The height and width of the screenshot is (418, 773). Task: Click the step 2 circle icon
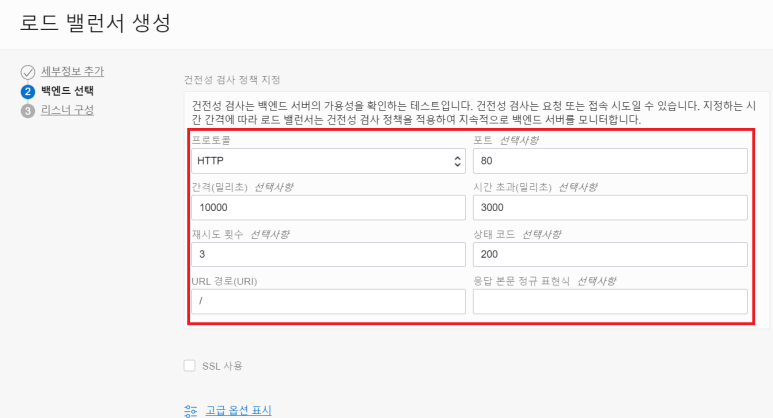28,92
